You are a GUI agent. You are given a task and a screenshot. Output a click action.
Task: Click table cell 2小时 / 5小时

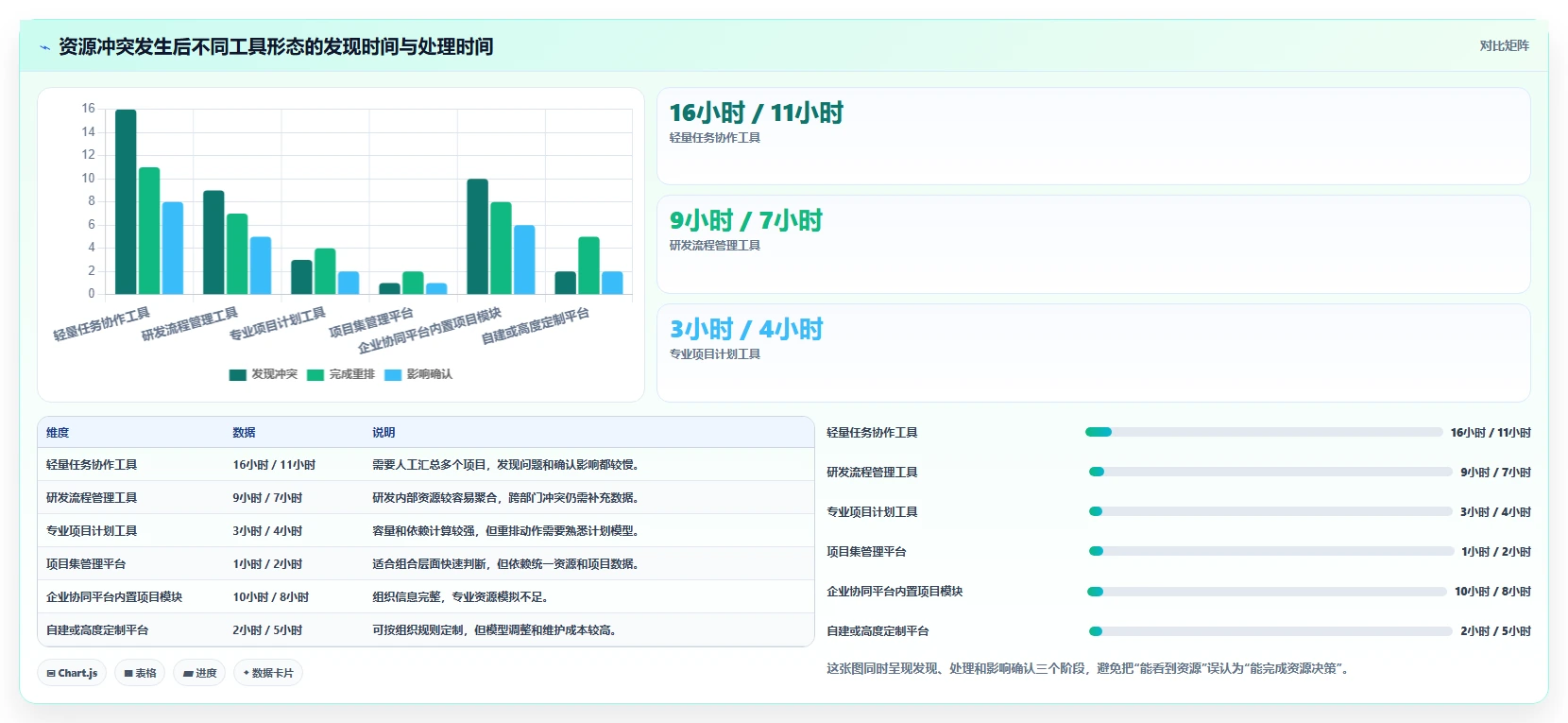pyautogui.click(x=267, y=630)
